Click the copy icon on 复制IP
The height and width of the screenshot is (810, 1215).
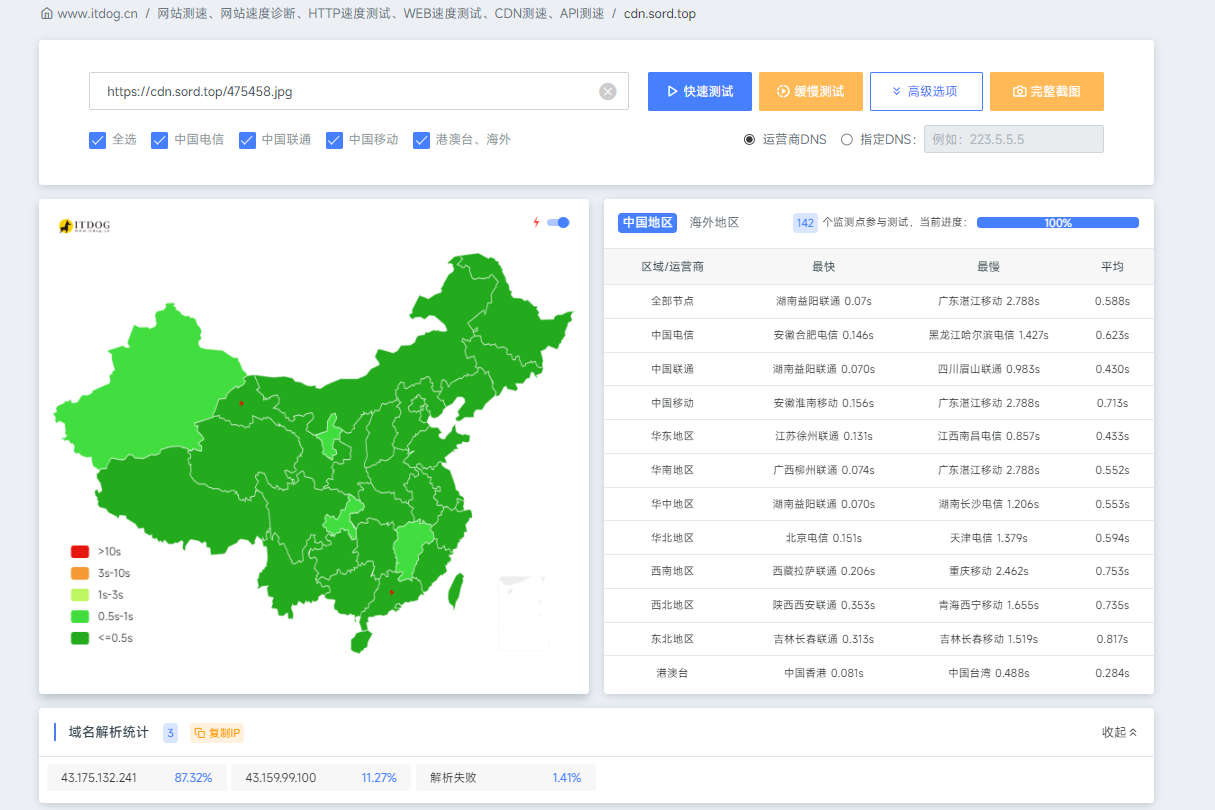point(201,732)
